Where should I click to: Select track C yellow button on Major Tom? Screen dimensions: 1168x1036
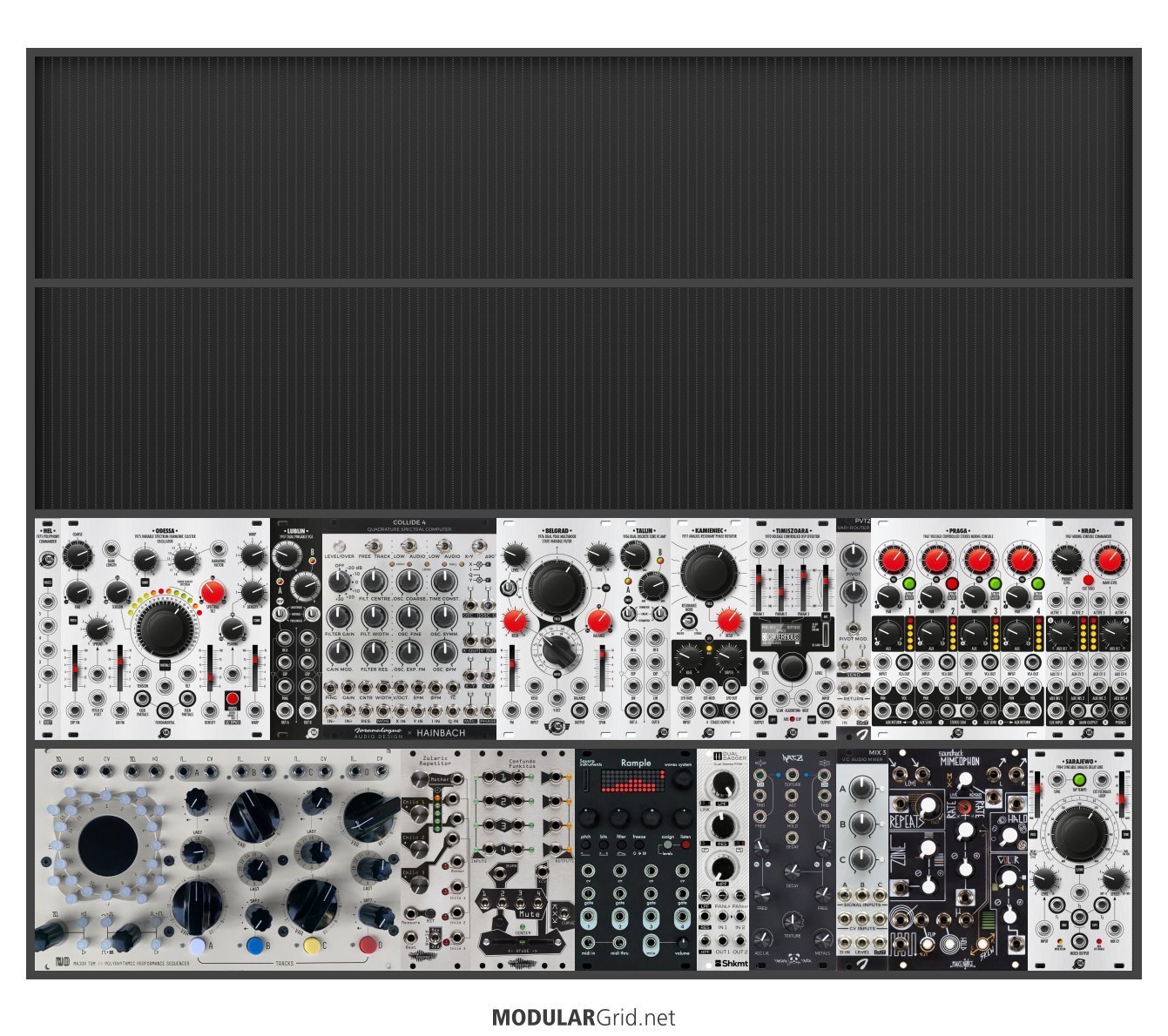(312, 945)
